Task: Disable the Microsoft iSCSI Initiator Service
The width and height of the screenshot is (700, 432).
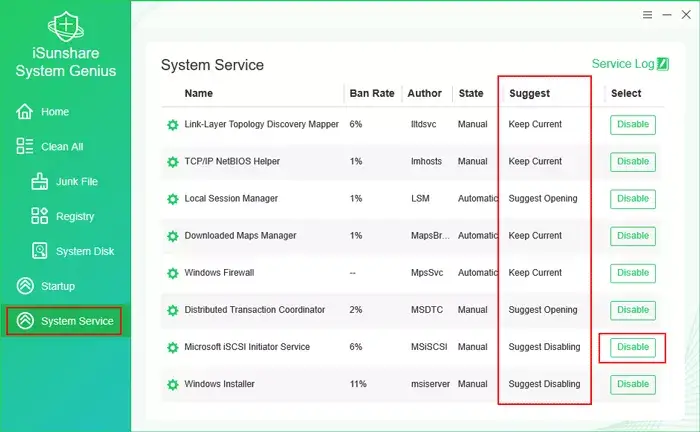Action: point(633,347)
